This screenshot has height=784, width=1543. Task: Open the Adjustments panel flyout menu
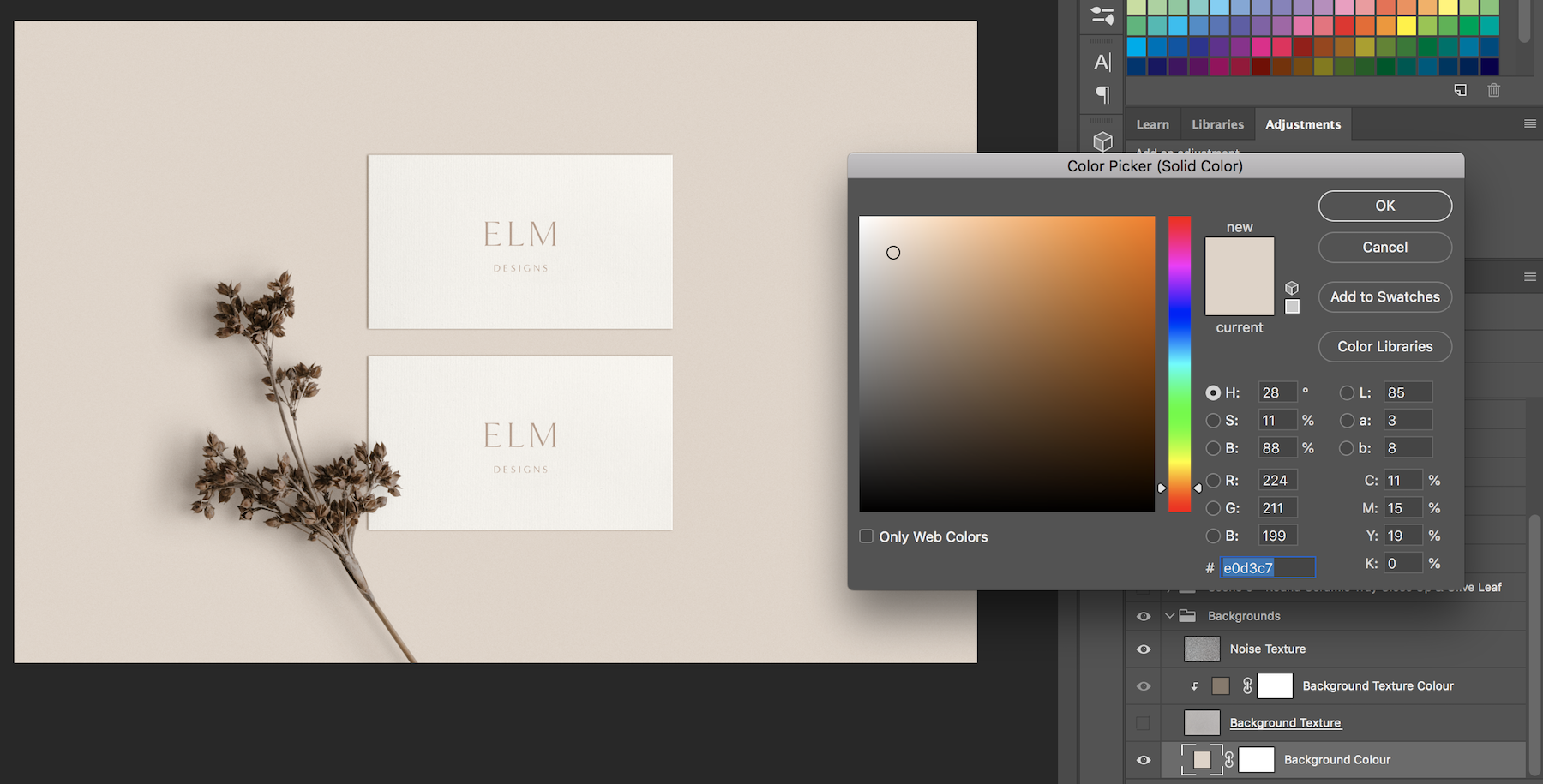[1529, 124]
